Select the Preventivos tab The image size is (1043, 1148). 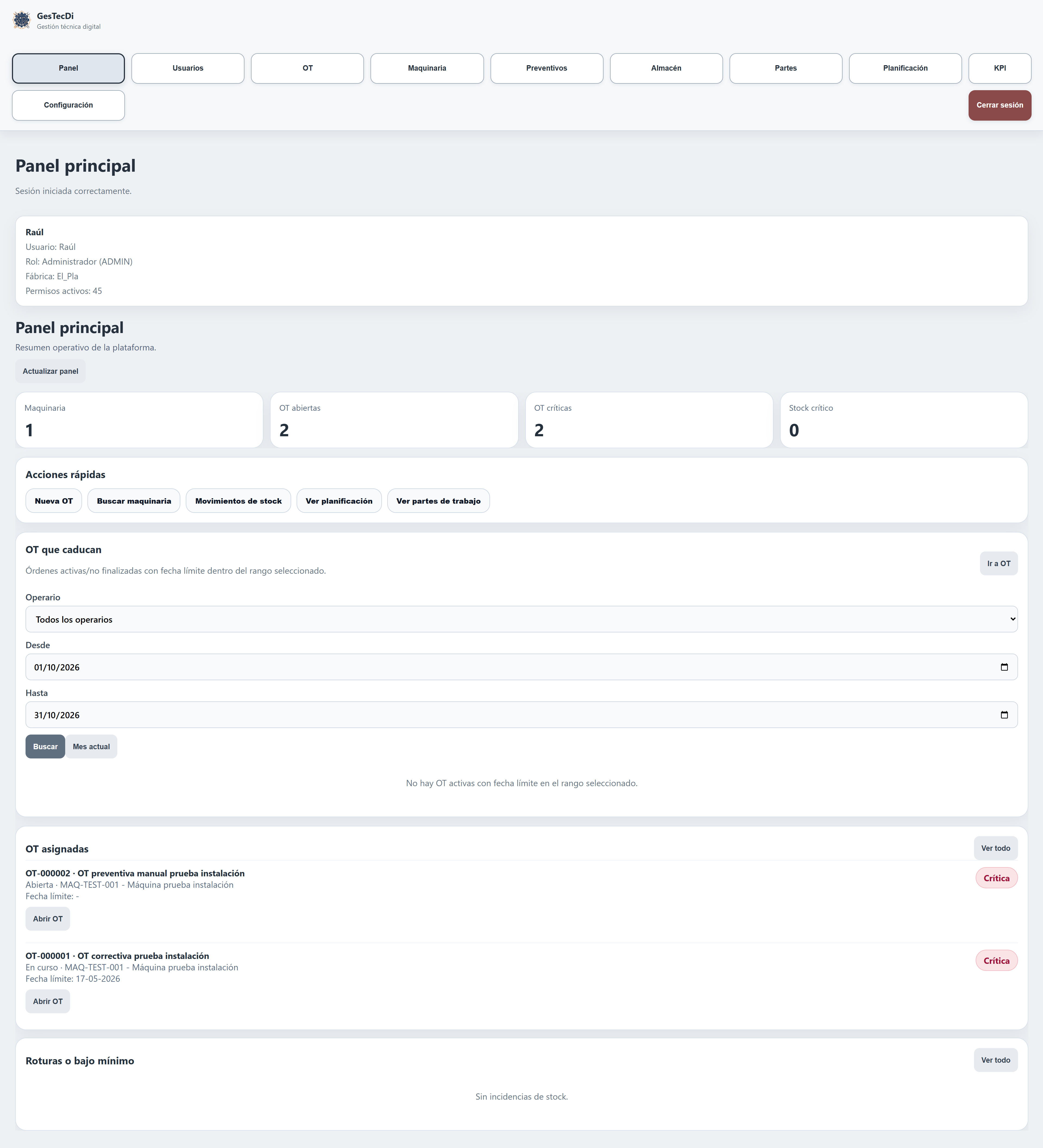click(x=546, y=68)
